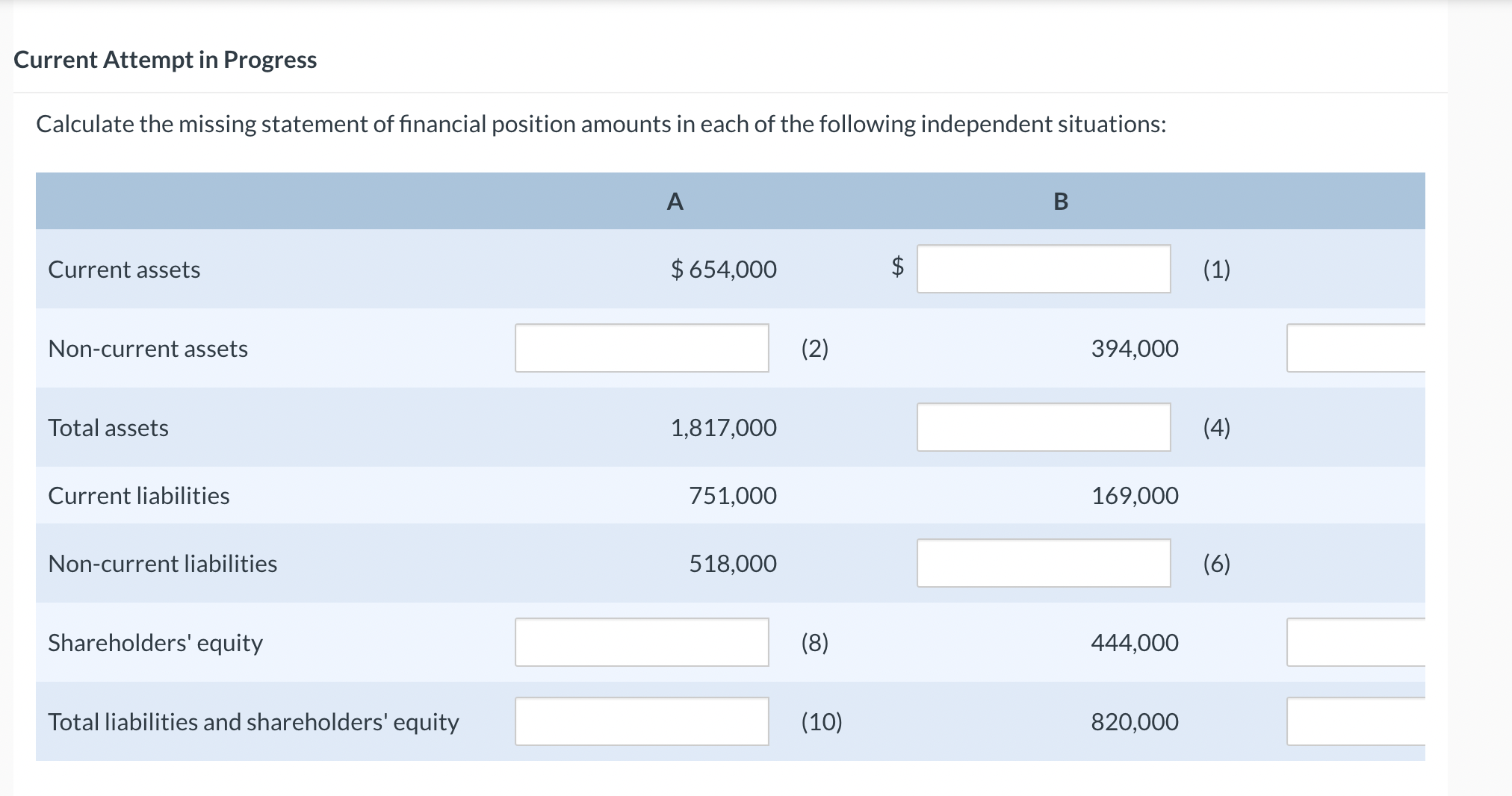The width and height of the screenshot is (1512, 796).
Task: Select the Total assets input field for B
Action: [x=1044, y=427]
